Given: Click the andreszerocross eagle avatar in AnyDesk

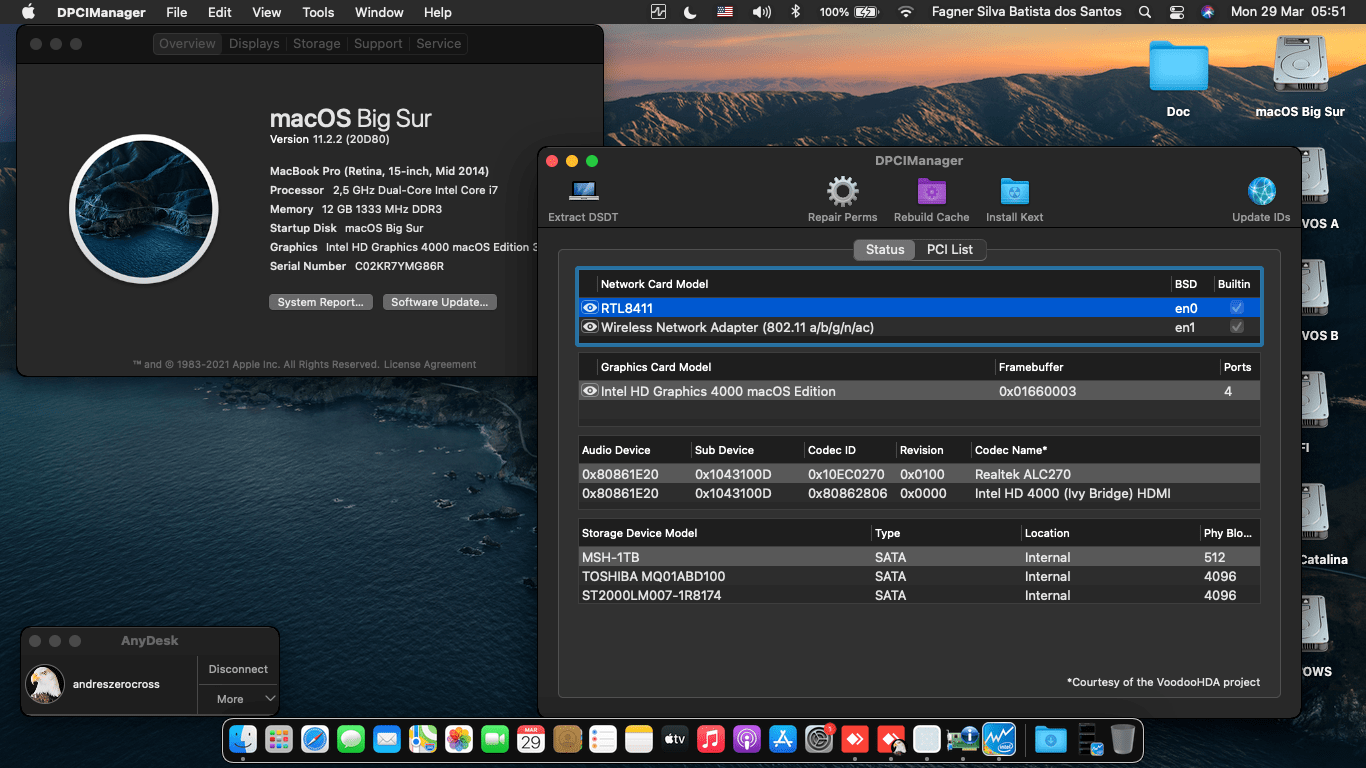Looking at the screenshot, I should [45, 684].
